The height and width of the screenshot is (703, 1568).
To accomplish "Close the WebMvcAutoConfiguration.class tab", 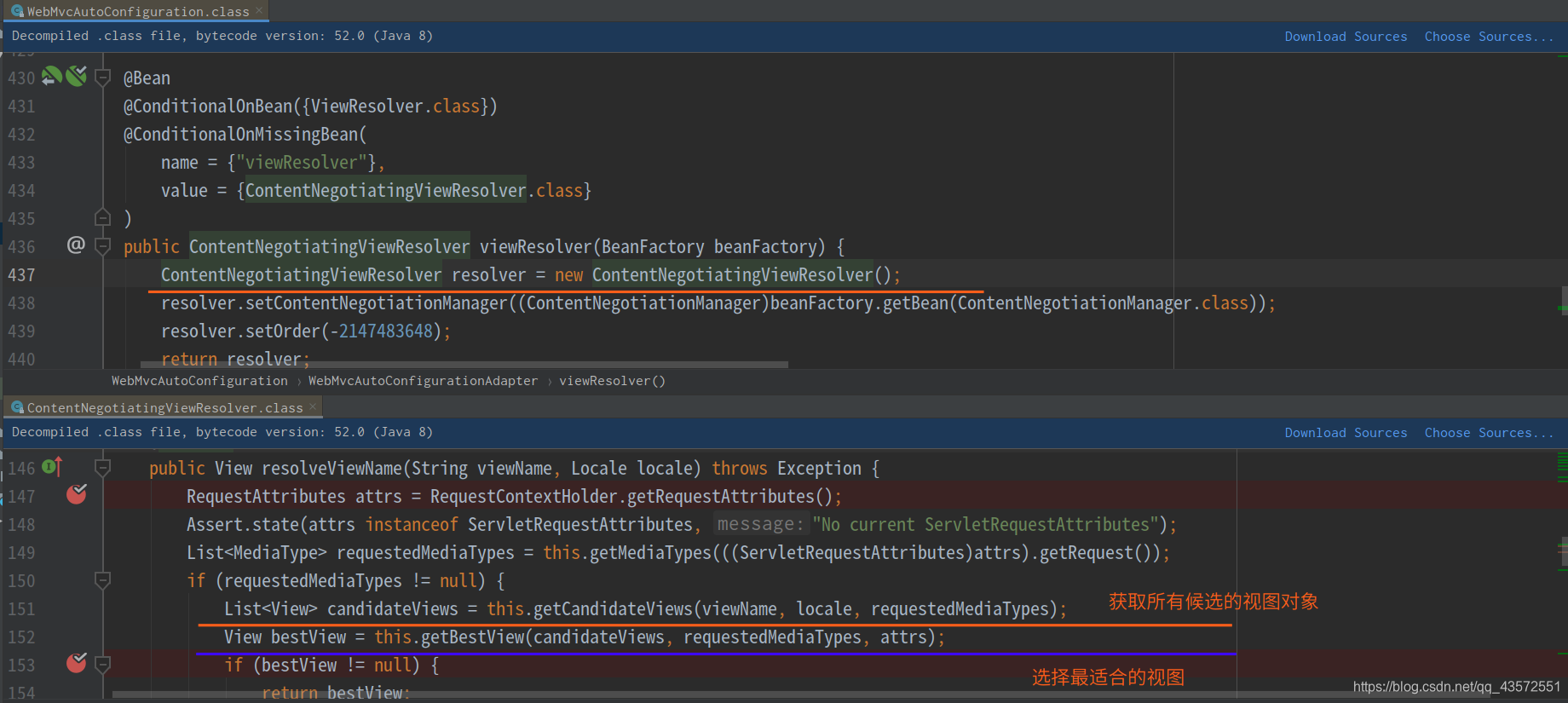I will click(x=259, y=10).
